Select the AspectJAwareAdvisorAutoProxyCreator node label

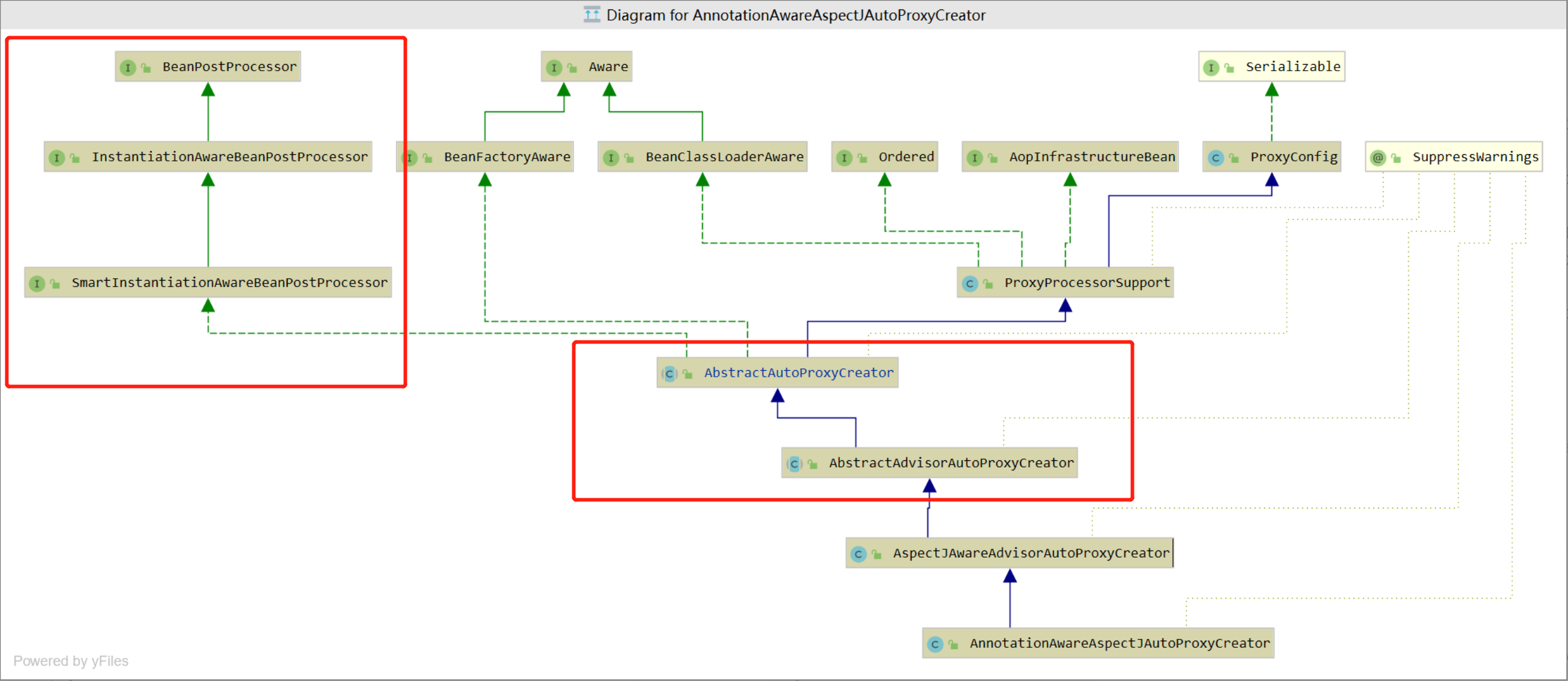click(x=1031, y=552)
